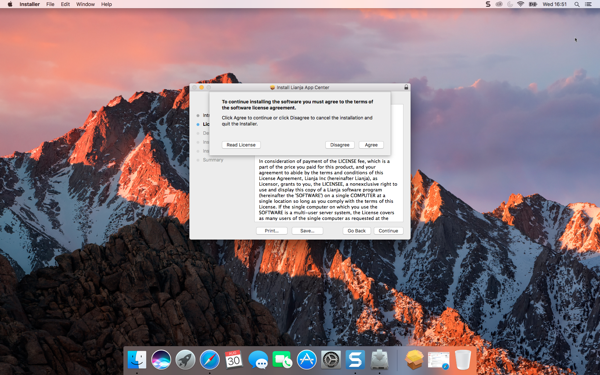Open the Edit menu
600x375 pixels.
65,4
